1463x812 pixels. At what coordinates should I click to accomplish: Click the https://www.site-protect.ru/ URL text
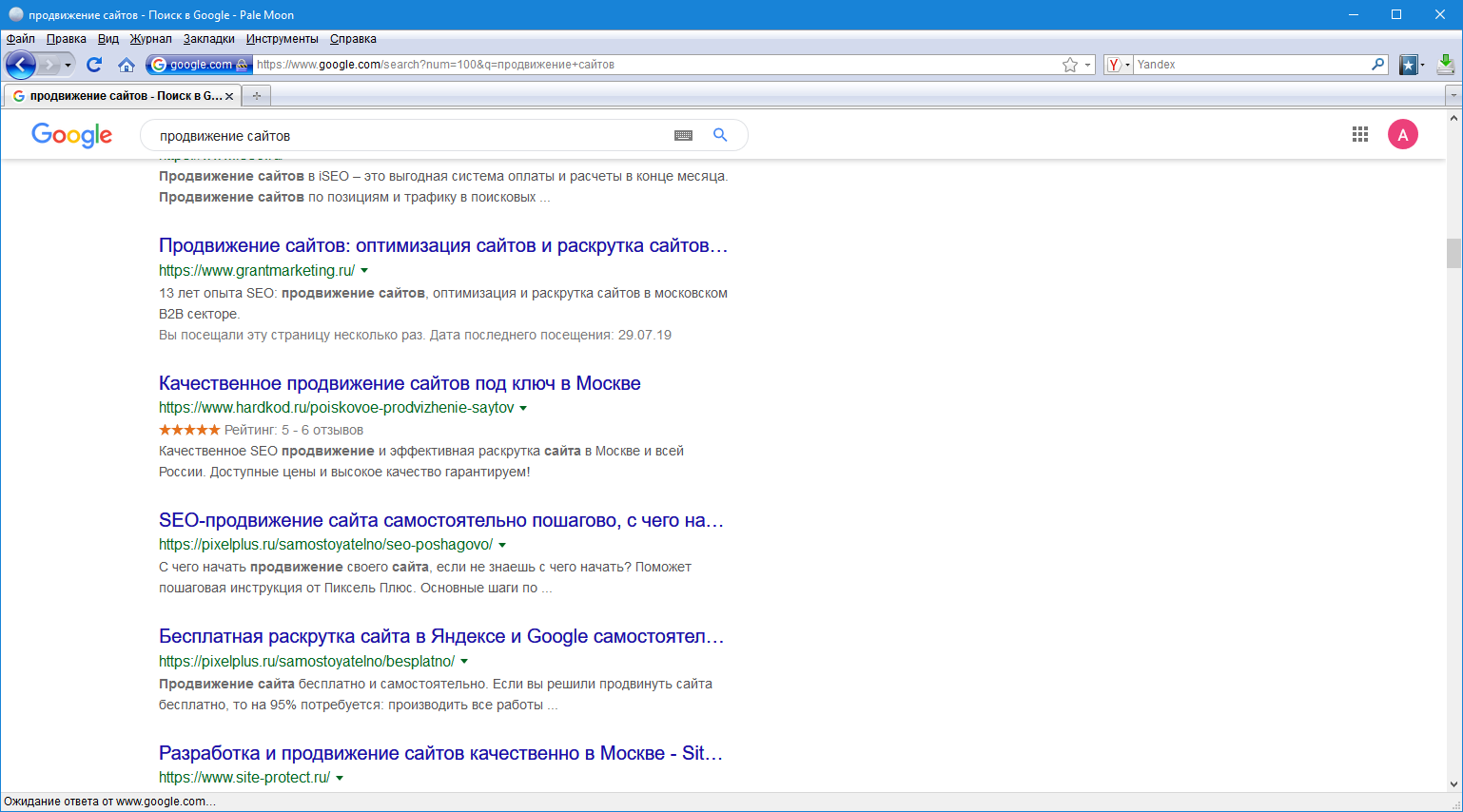244,778
